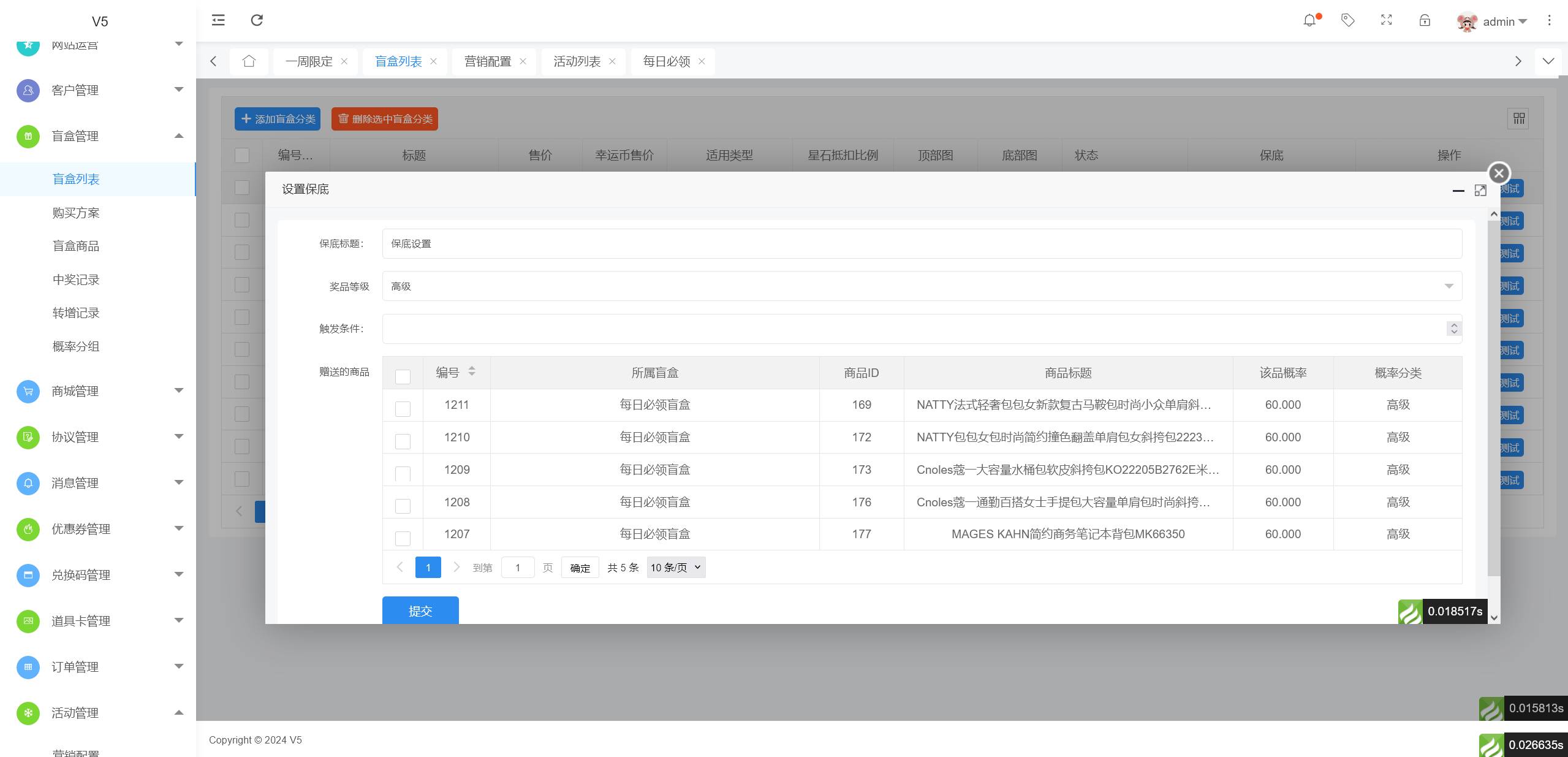The height and width of the screenshot is (757, 1568).
Task: Click the 提交 submit button
Action: pyautogui.click(x=420, y=611)
